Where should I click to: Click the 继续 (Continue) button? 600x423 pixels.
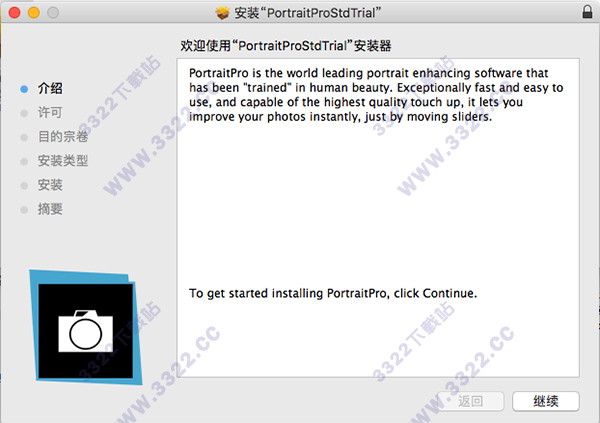(546, 401)
